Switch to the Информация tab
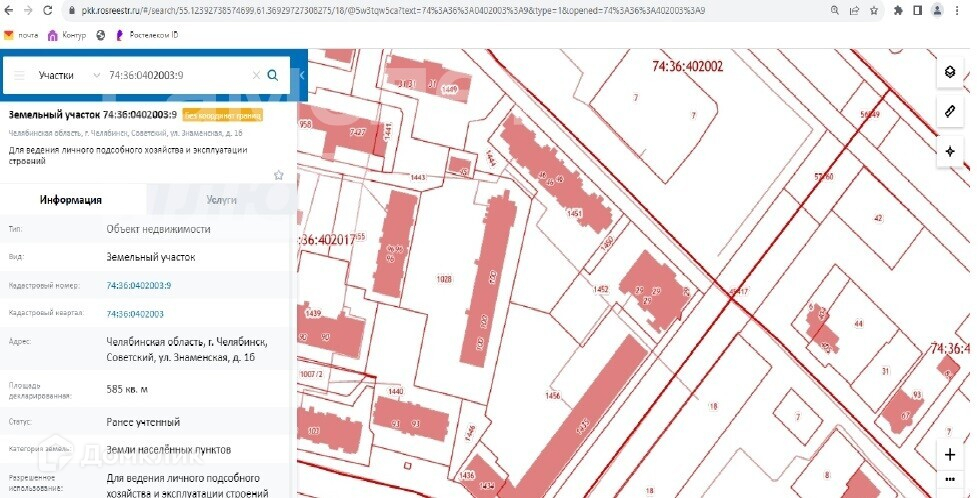Image resolution: width=978 pixels, height=498 pixels. coord(71,200)
